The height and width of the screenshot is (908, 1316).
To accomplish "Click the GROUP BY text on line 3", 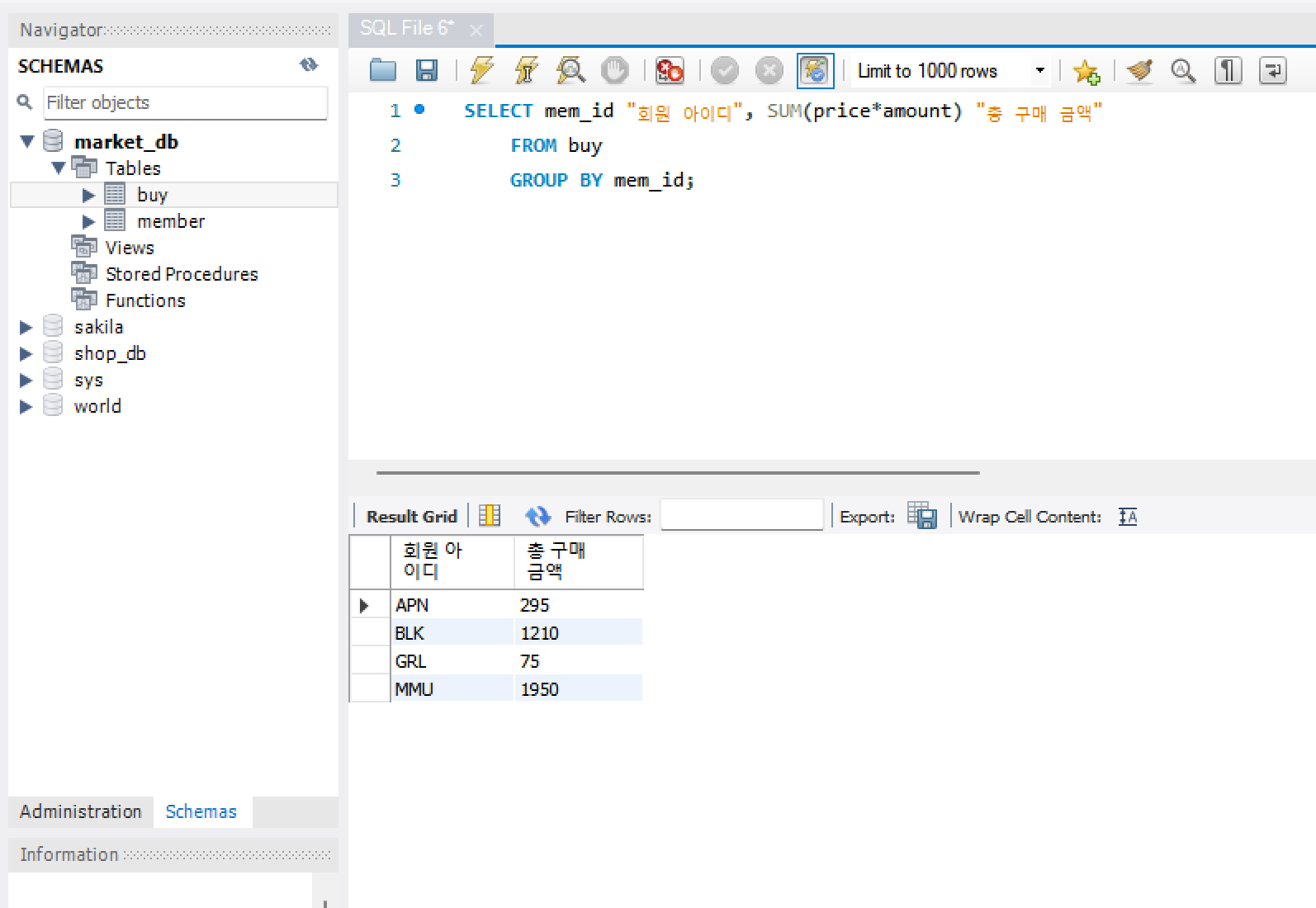I will 556,180.
